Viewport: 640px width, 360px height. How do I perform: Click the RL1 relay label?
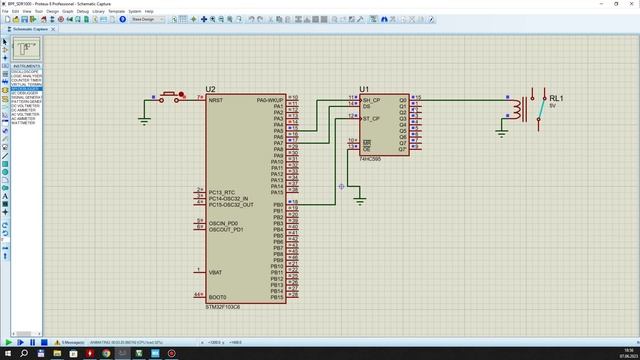tap(556, 98)
